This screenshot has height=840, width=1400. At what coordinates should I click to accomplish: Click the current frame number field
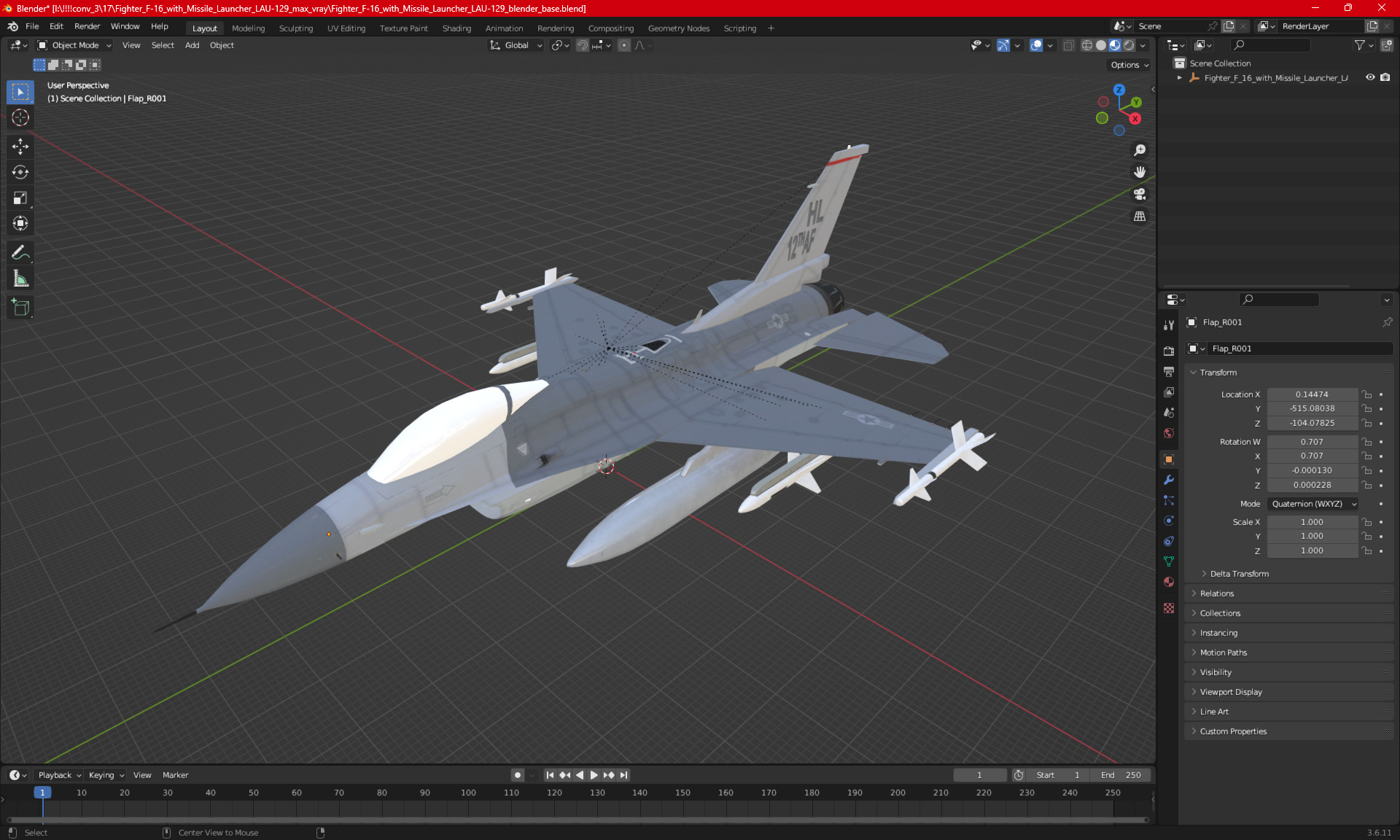(x=979, y=775)
